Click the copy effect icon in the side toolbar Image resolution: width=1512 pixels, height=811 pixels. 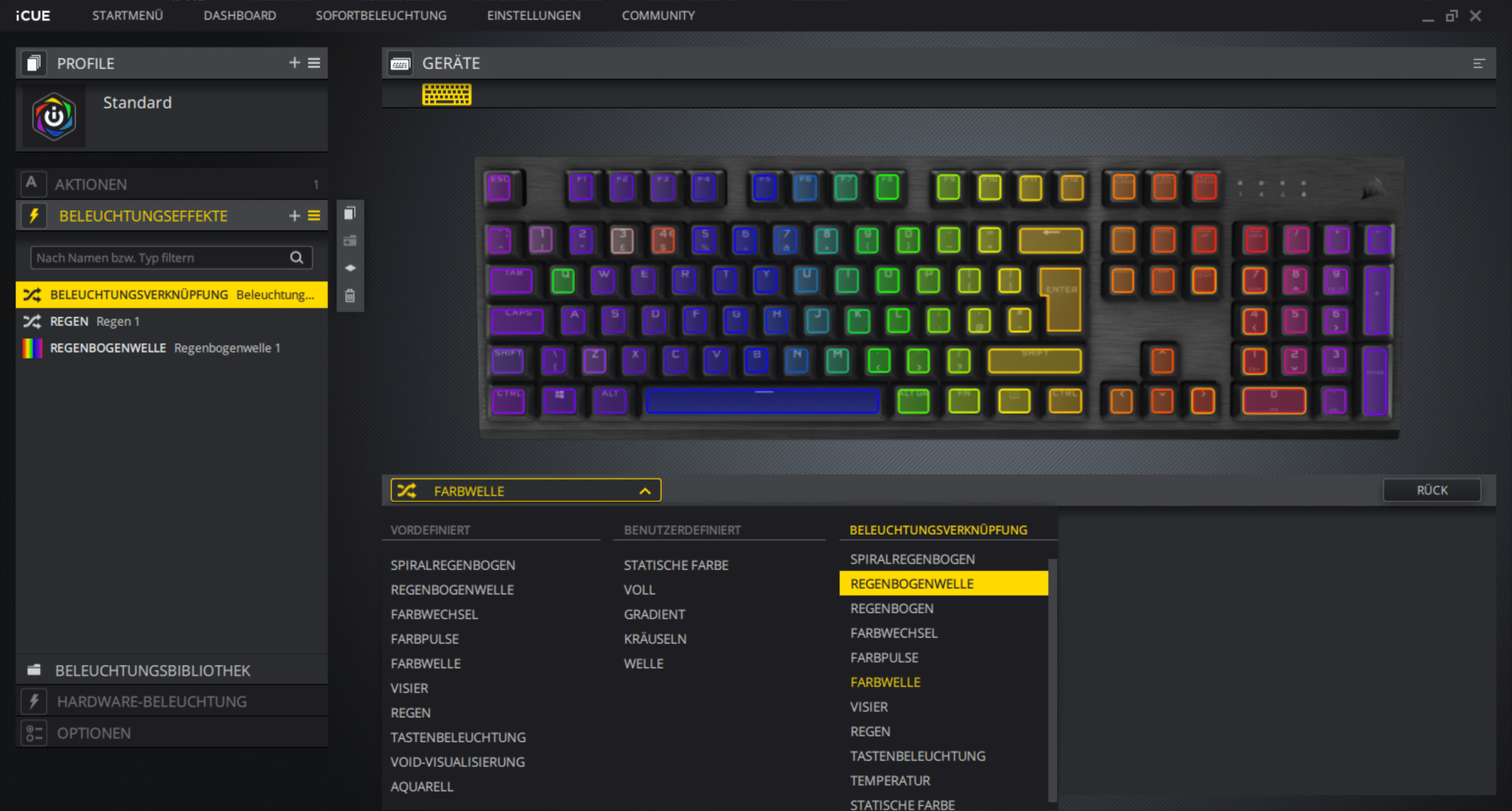click(x=350, y=213)
